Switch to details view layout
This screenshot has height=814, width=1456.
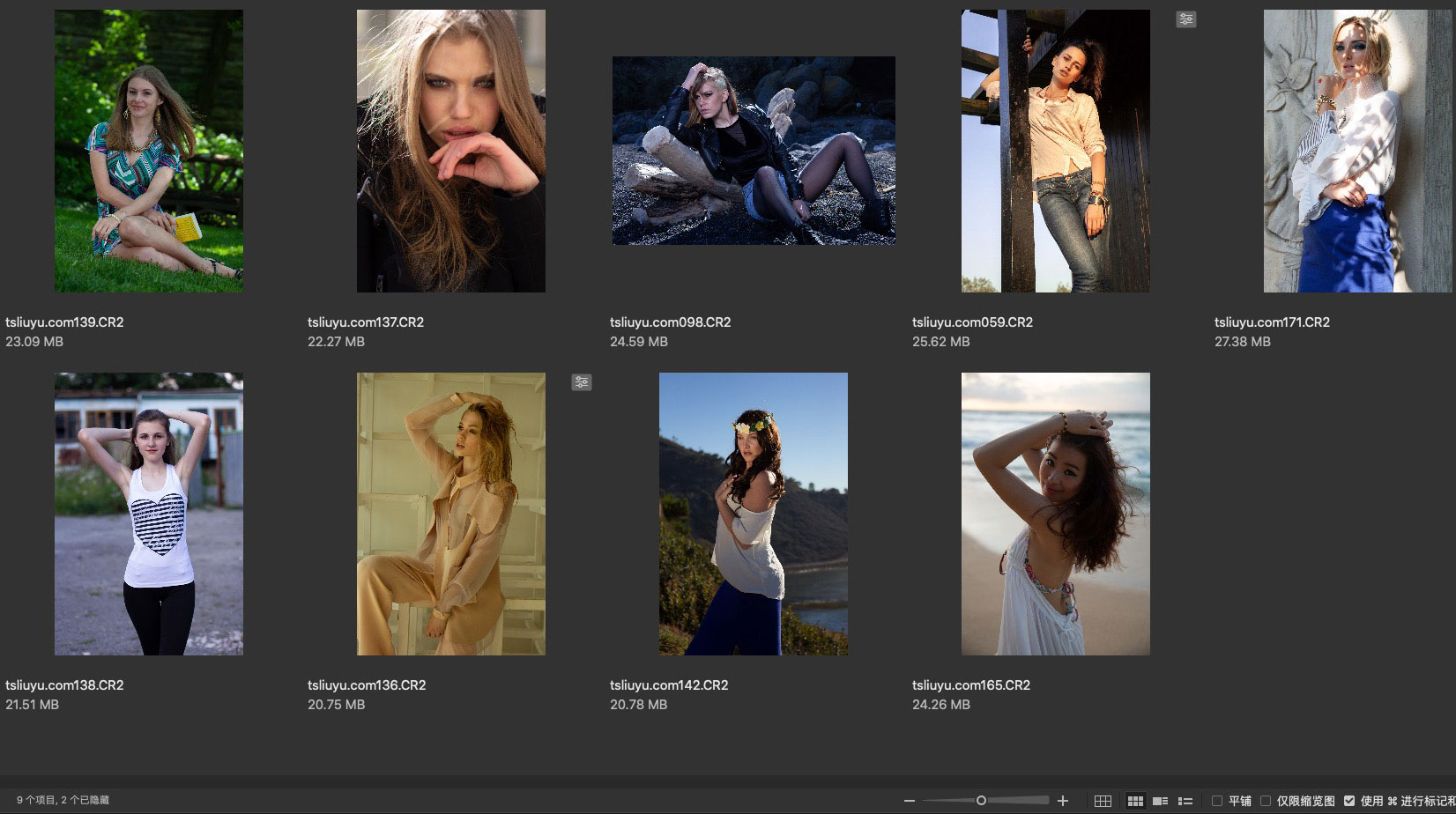pos(1160,801)
